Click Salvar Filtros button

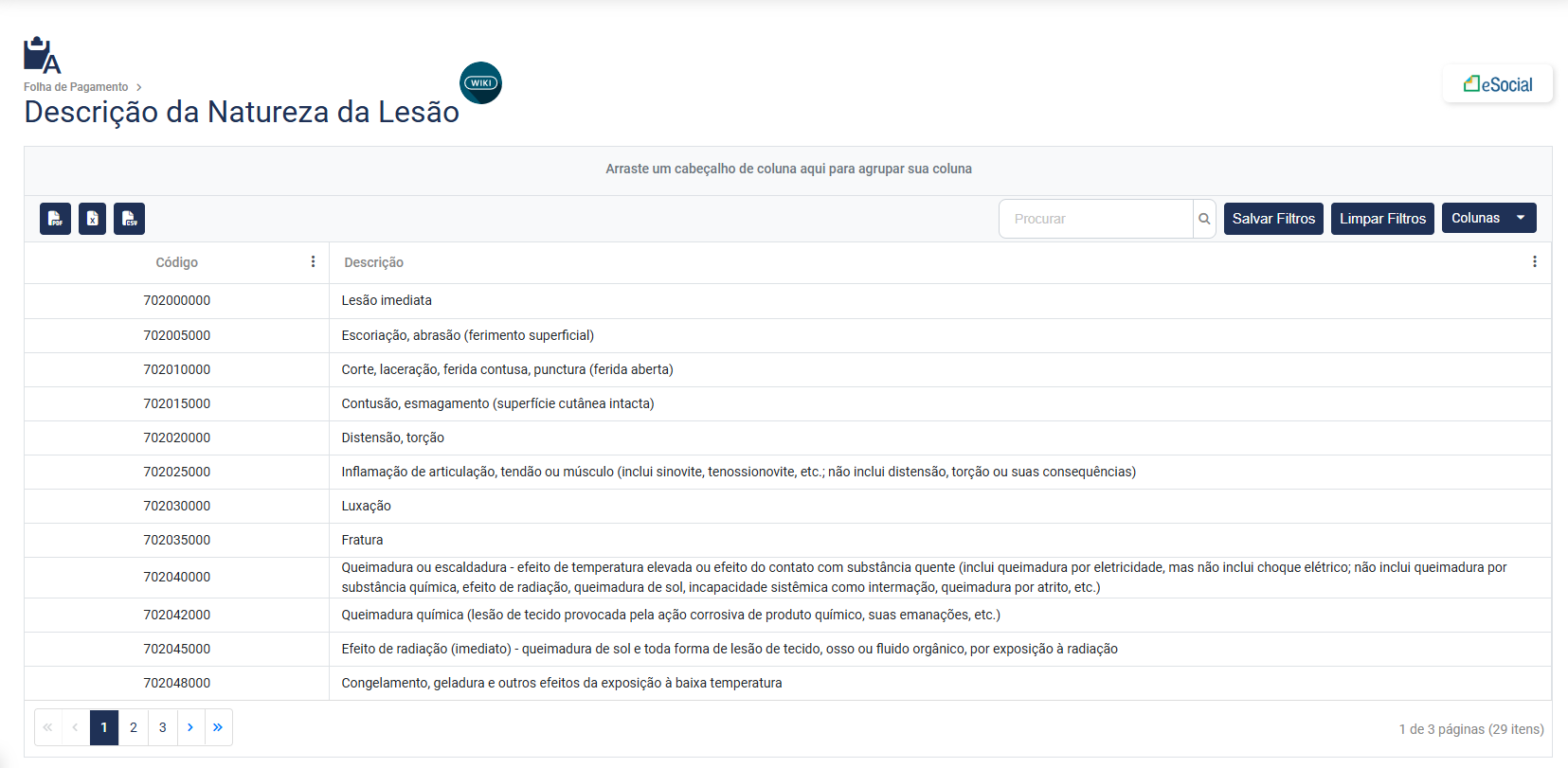1273,219
